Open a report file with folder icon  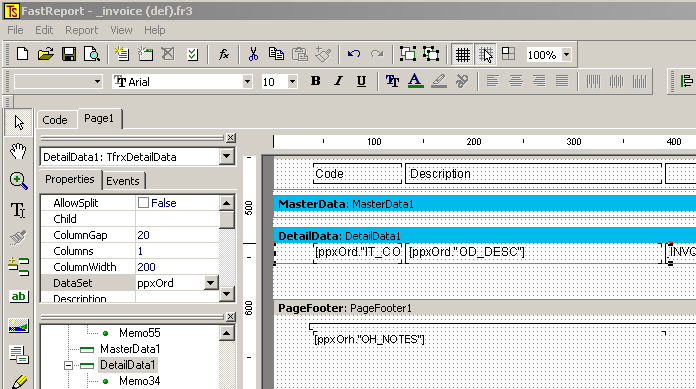point(45,54)
